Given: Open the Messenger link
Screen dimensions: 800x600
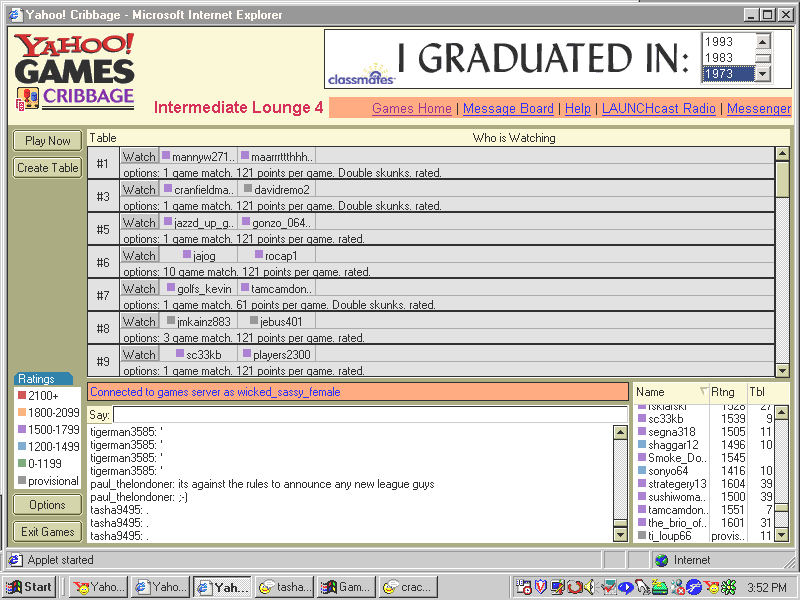Looking at the screenshot, I should click(x=759, y=108).
